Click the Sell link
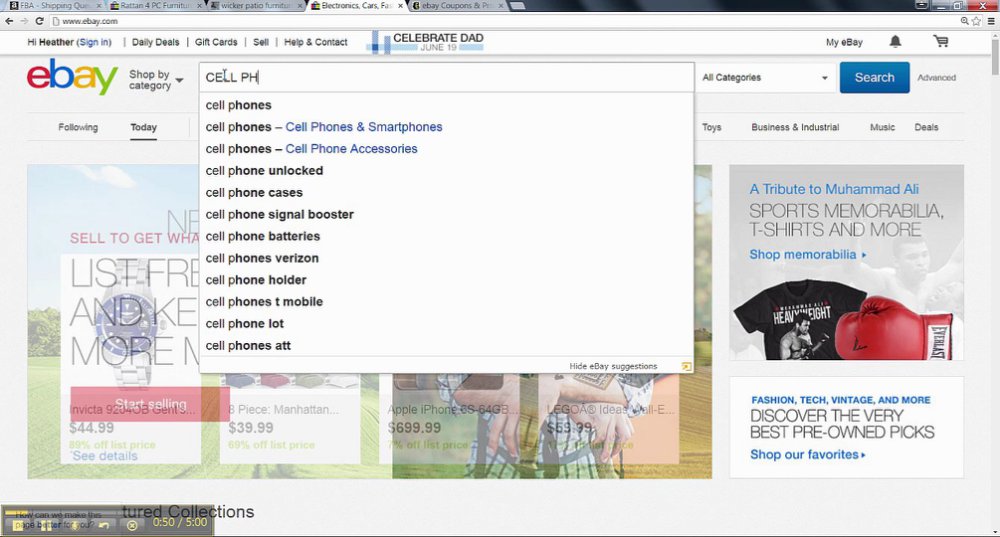 [x=261, y=42]
